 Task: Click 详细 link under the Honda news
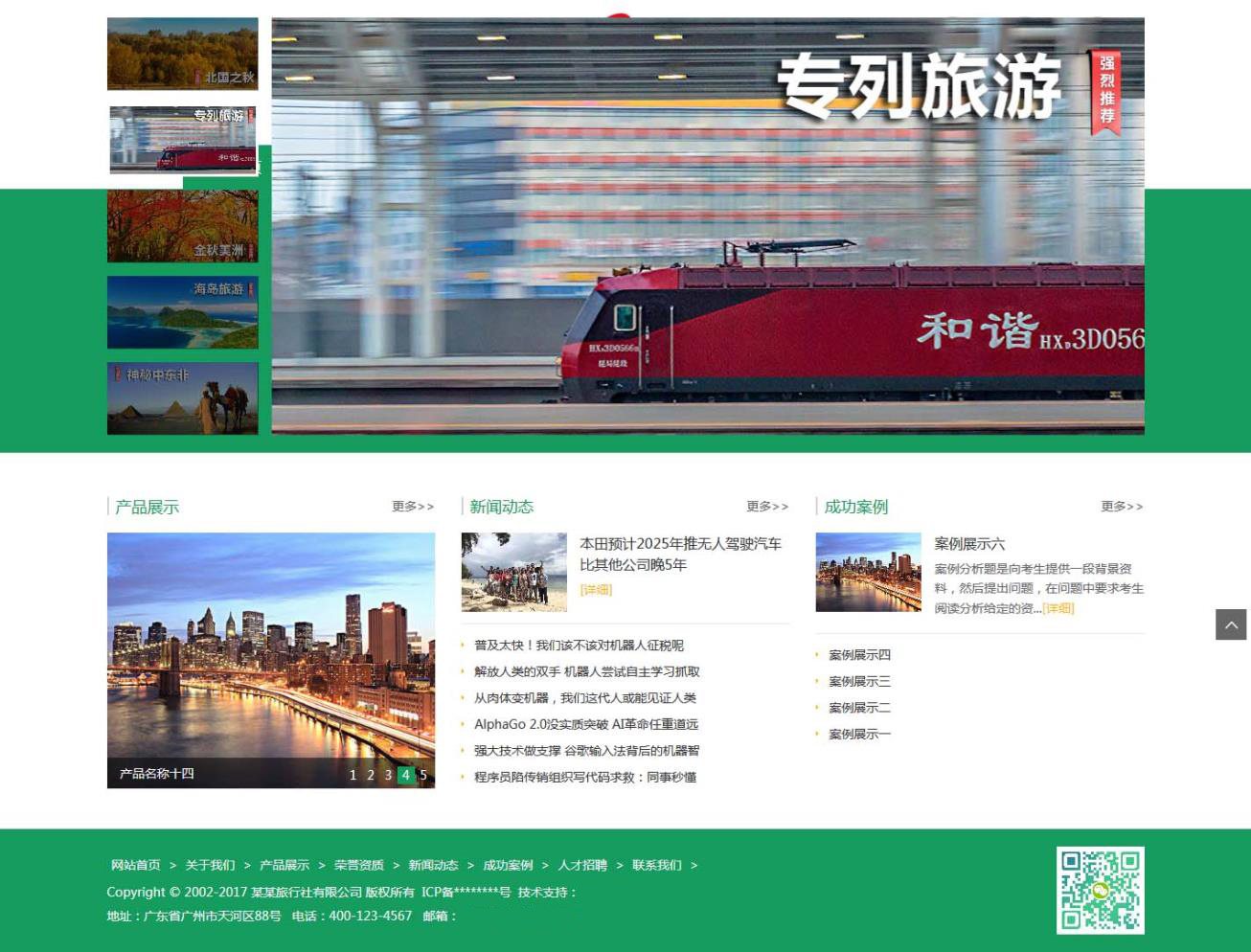pos(596,590)
